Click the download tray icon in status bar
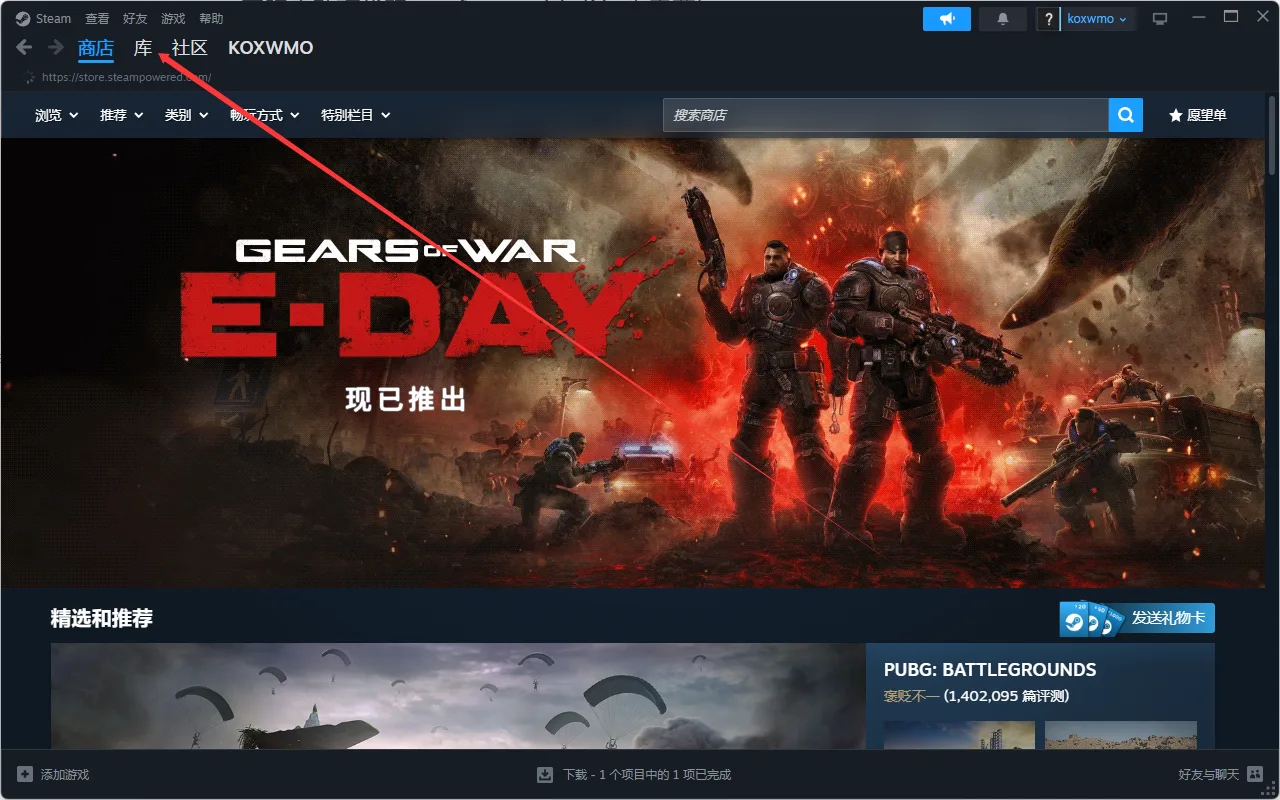1280x800 pixels. point(545,774)
